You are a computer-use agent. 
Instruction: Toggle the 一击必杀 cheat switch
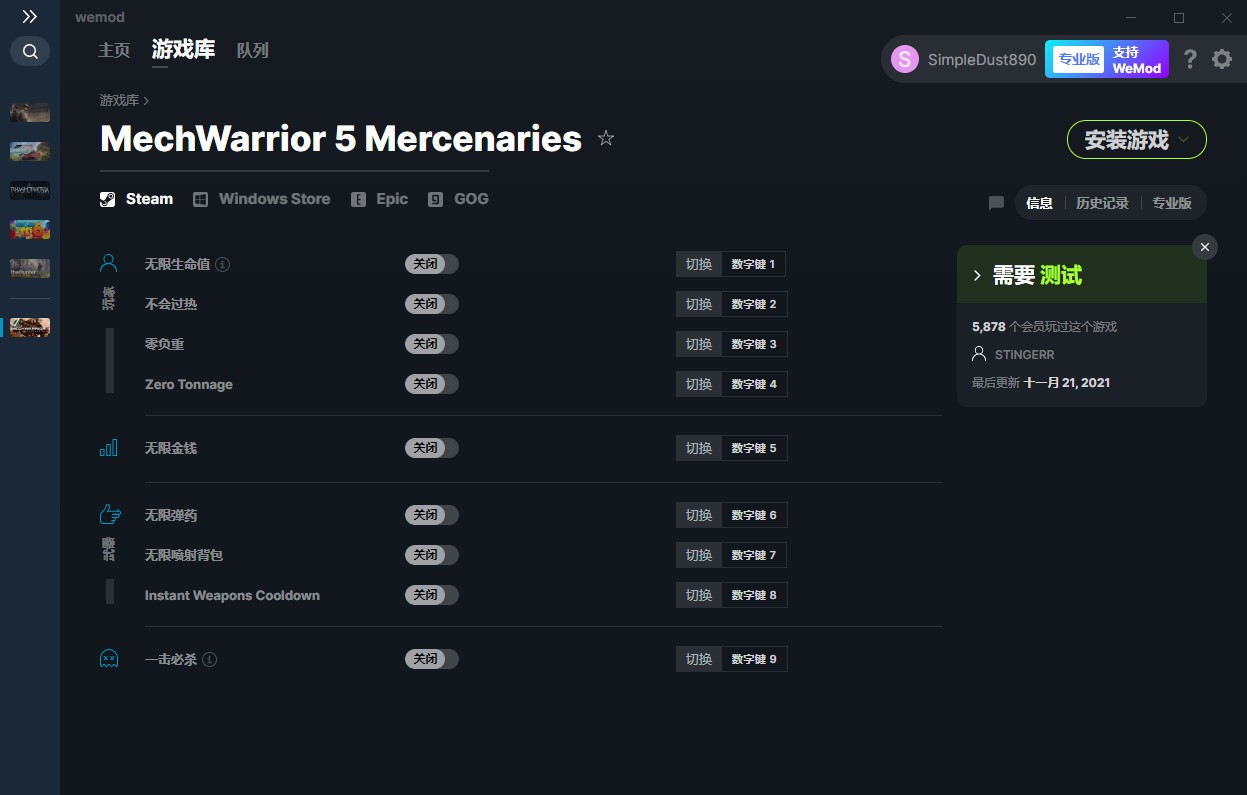point(432,659)
